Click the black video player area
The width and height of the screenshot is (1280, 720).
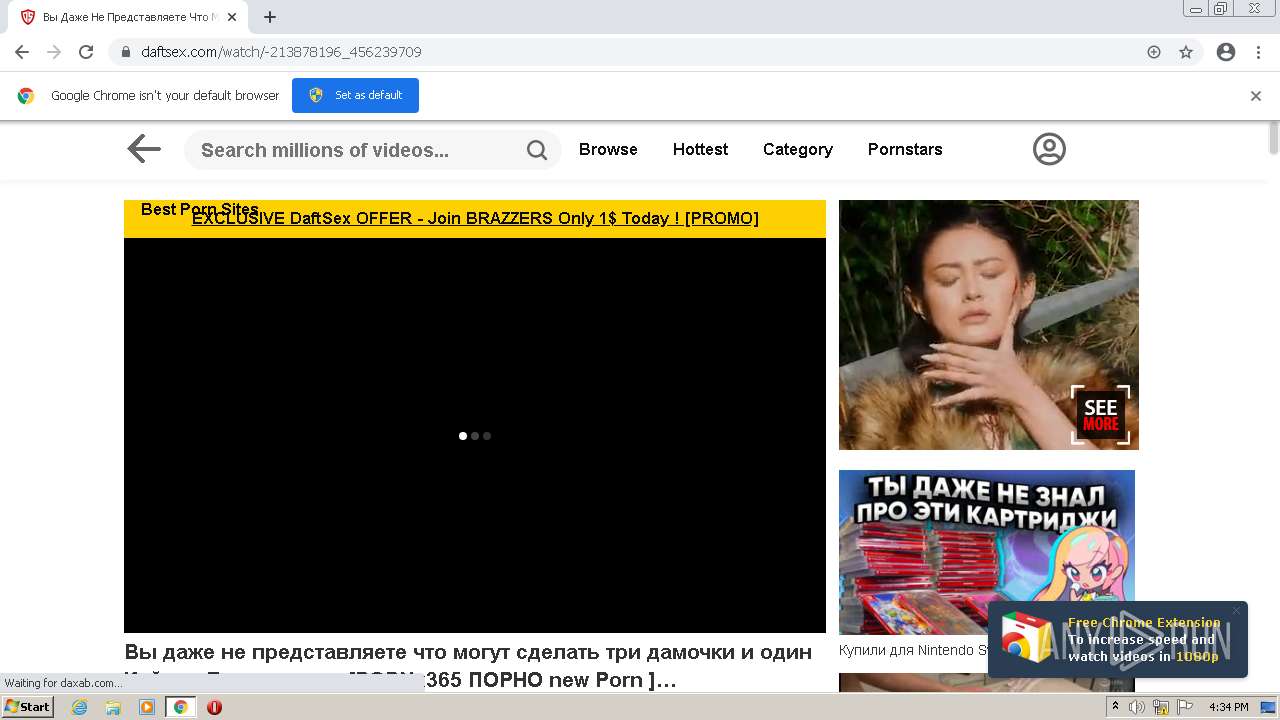click(475, 435)
